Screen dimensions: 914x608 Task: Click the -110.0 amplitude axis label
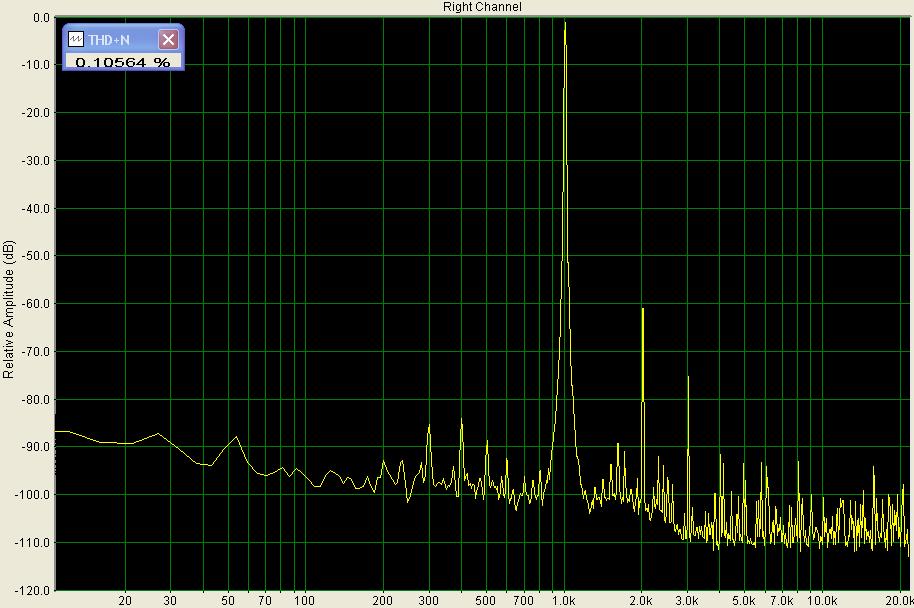pos(33,542)
